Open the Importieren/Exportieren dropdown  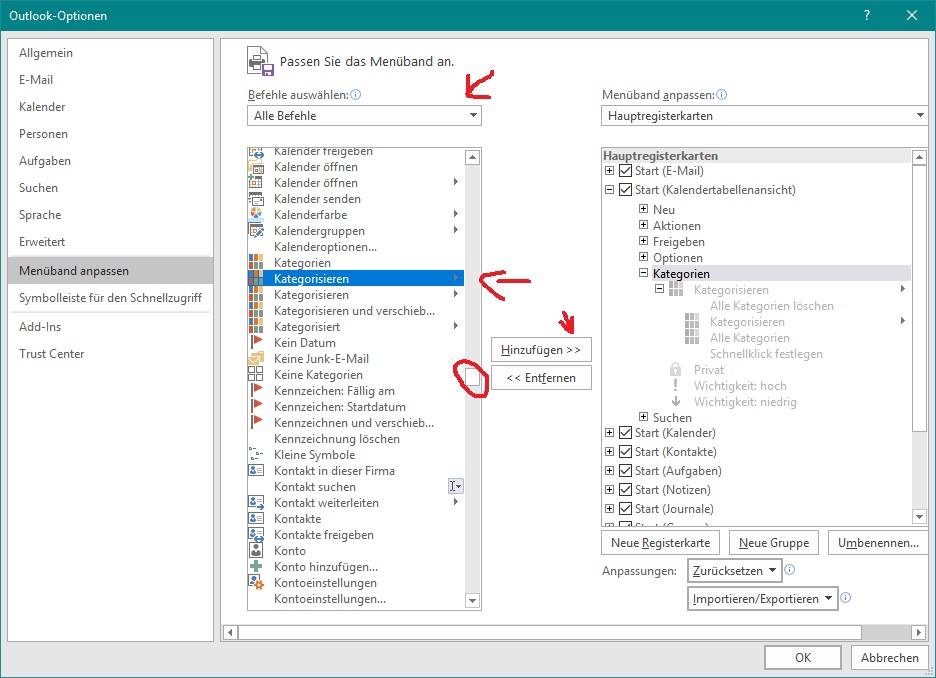(x=762, y=599)
